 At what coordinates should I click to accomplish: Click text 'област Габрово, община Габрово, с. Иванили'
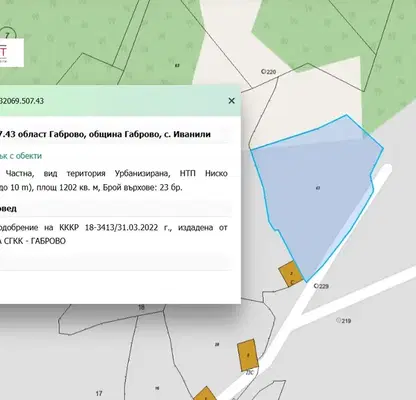pyautogui.click(x=114, y=134)
